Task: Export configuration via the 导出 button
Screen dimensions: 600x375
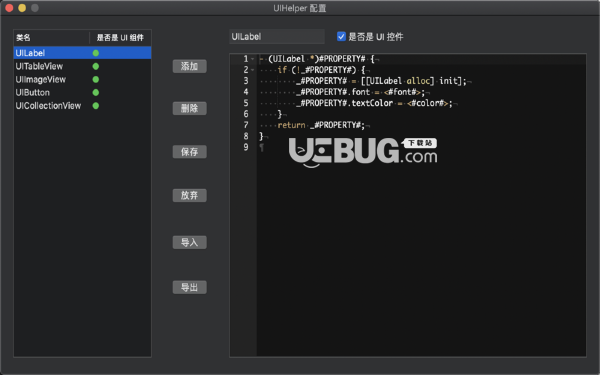Action: (189, 287)
